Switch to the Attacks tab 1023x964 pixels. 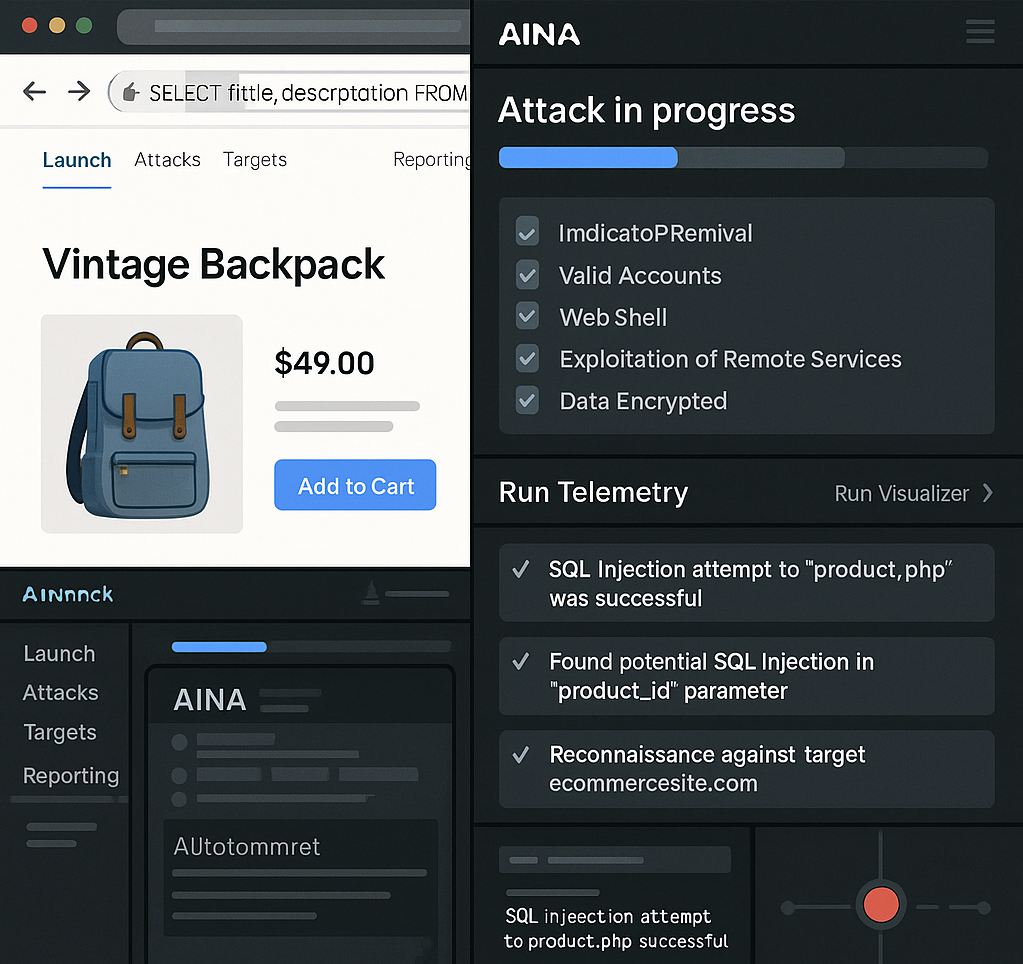(167, 160)
